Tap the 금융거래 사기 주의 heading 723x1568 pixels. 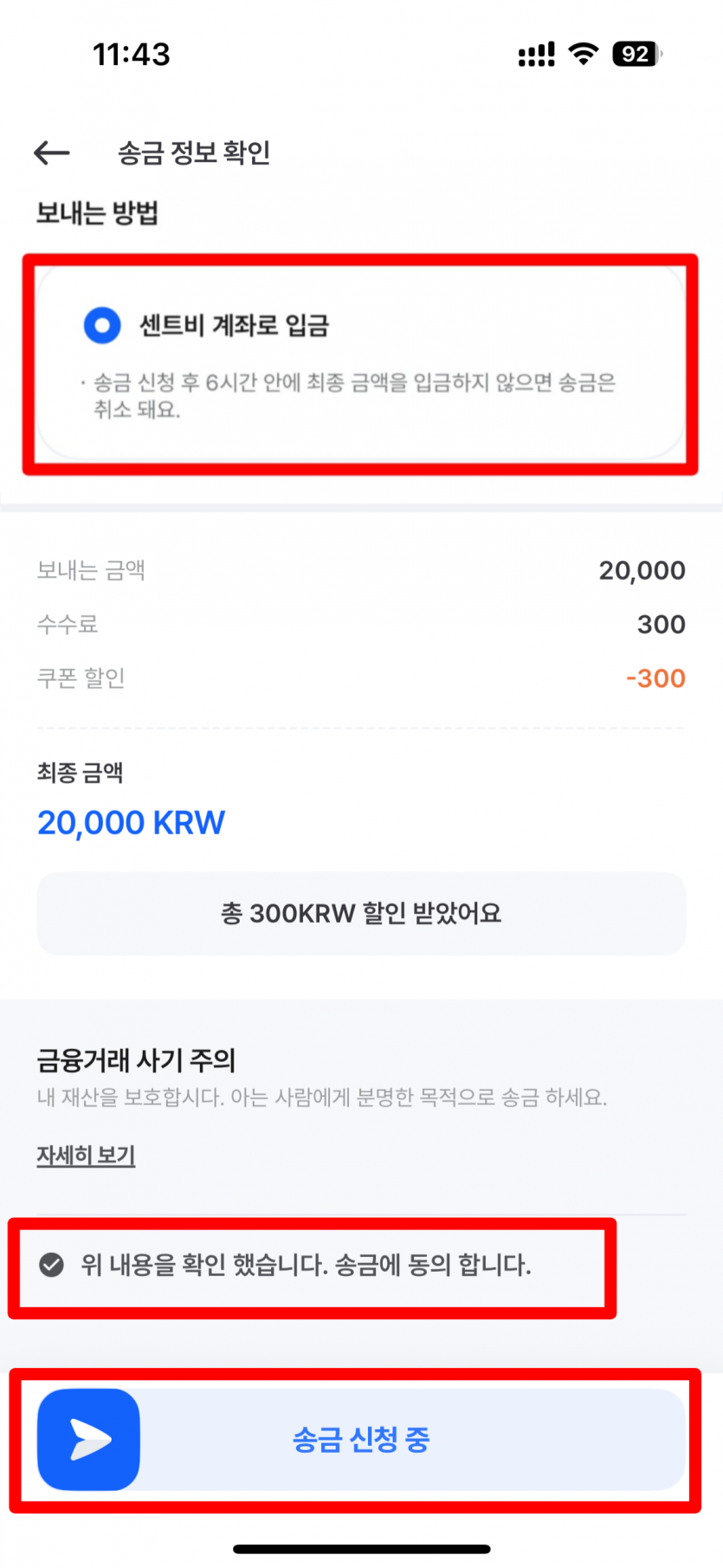[136, 1059]
